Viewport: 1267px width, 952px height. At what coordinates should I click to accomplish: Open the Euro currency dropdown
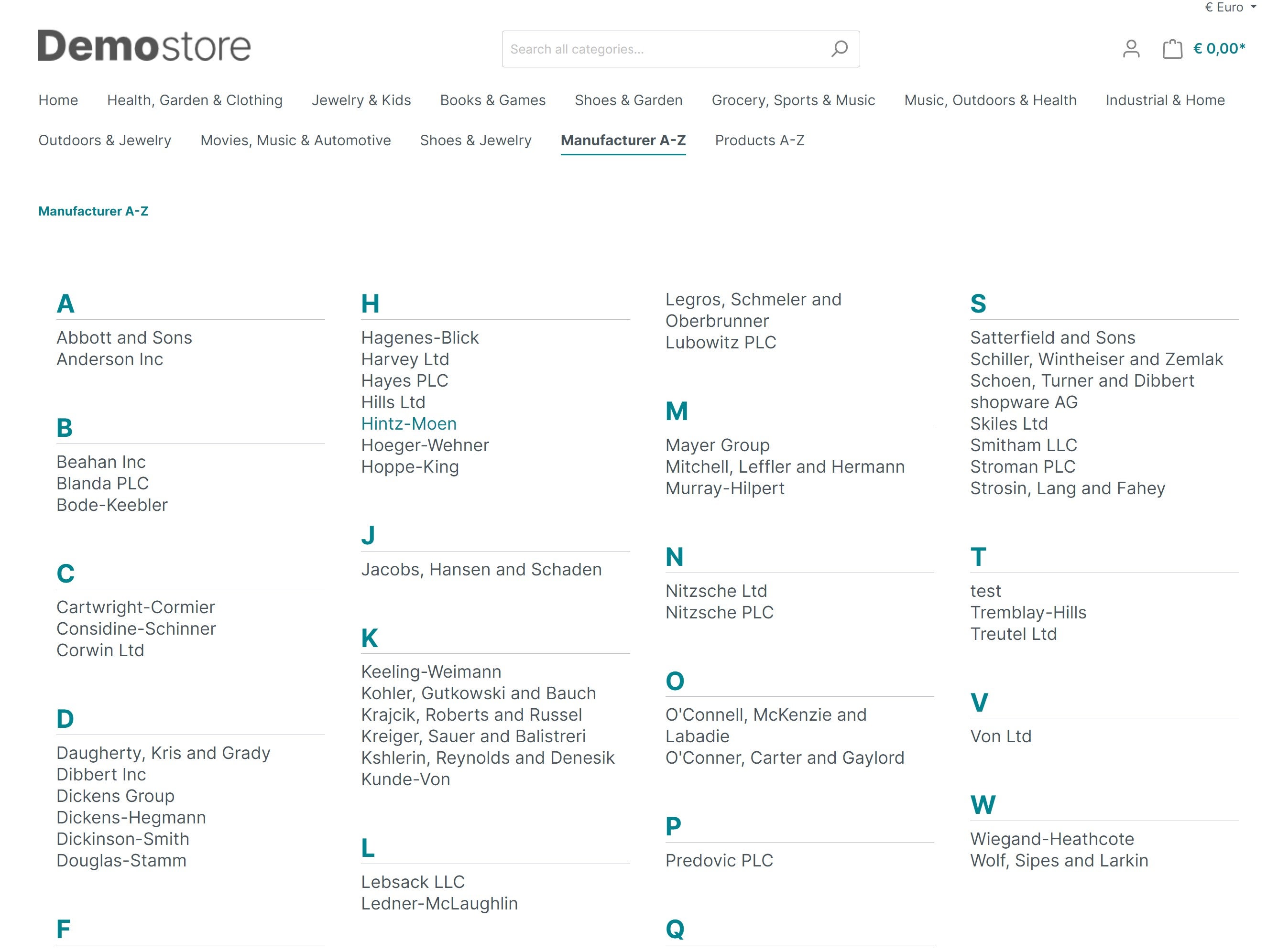[x=1230, y=7]
